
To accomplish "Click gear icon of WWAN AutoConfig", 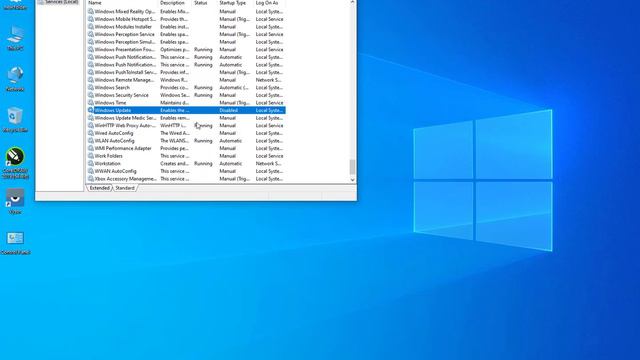I will click(91, 171).
